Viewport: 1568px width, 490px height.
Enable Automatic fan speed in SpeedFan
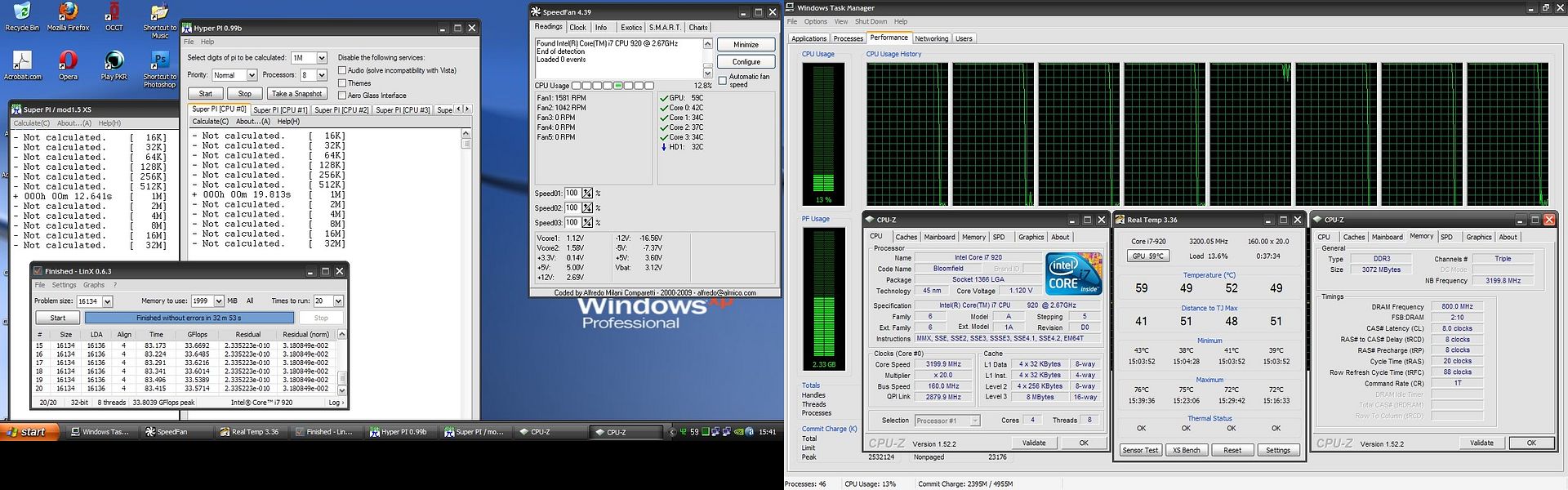(x=722, y=80)
